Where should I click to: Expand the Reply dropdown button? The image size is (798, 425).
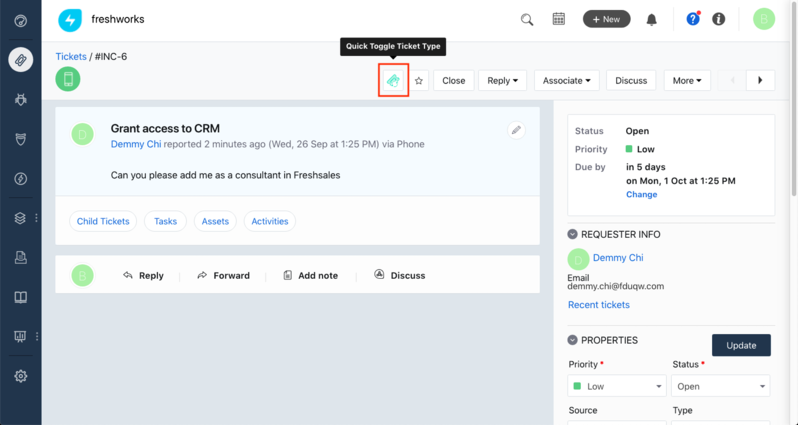click(502, 81)
